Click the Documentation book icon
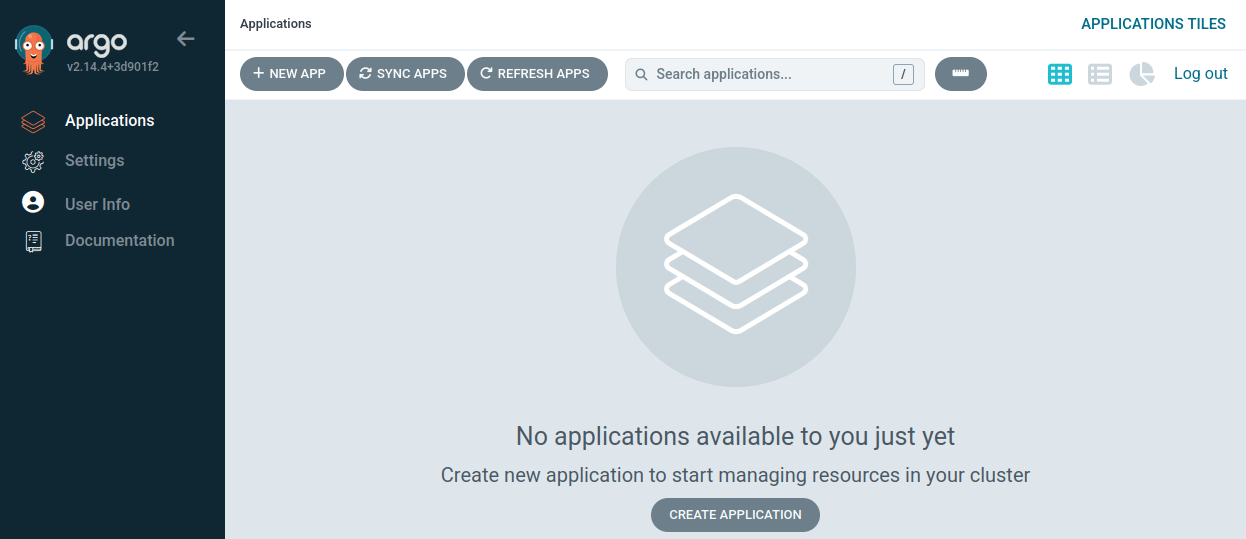 (33, 241)
